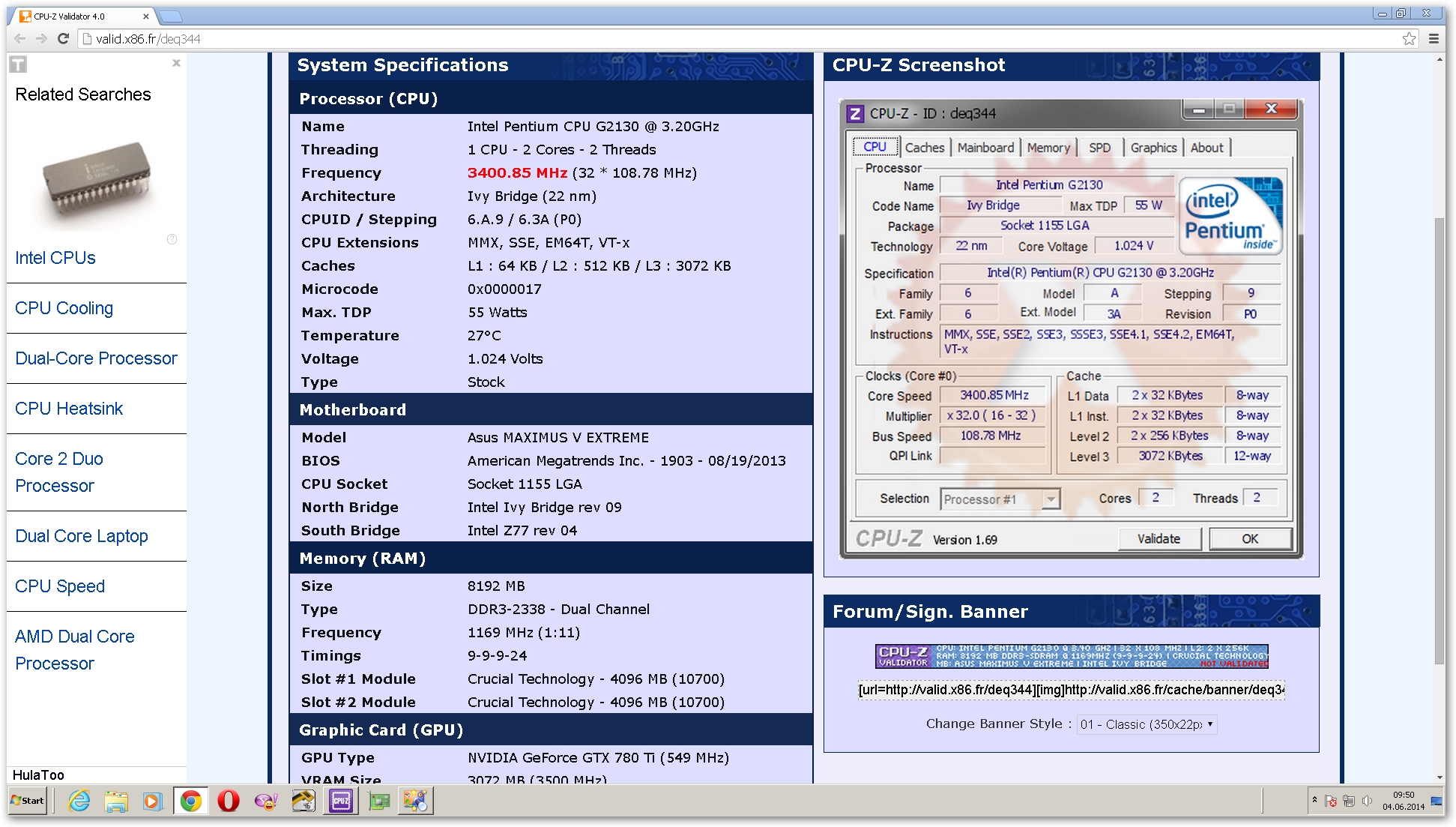Open the Chrome menu hamburger icon

coord(1433,39)
